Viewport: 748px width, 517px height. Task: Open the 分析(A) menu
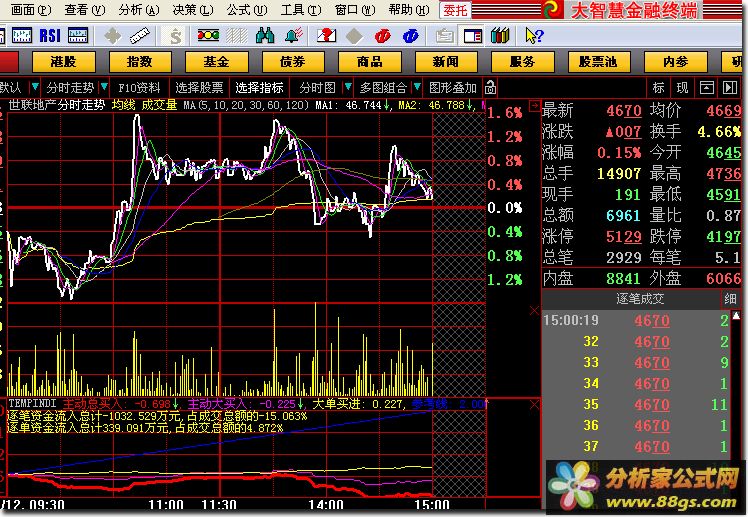139,10
